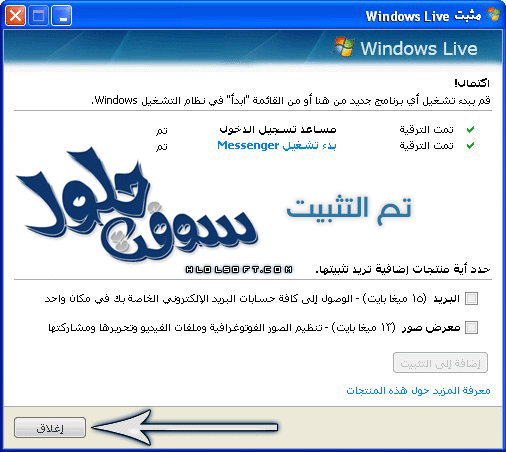This screenshot has width=506, height=452.
Task: Open the معرفة المزيد حول هذه المنتجات link
Action: [x=418, y=390]
